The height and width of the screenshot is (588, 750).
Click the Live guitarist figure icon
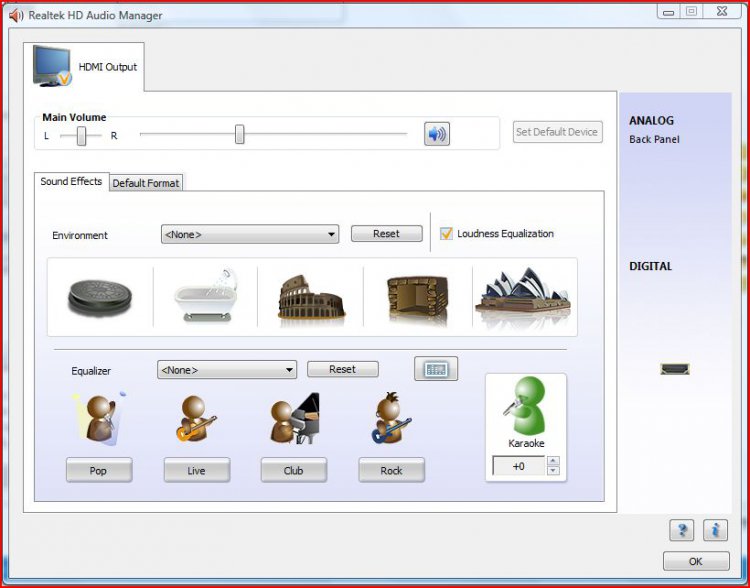pos(196,419)
